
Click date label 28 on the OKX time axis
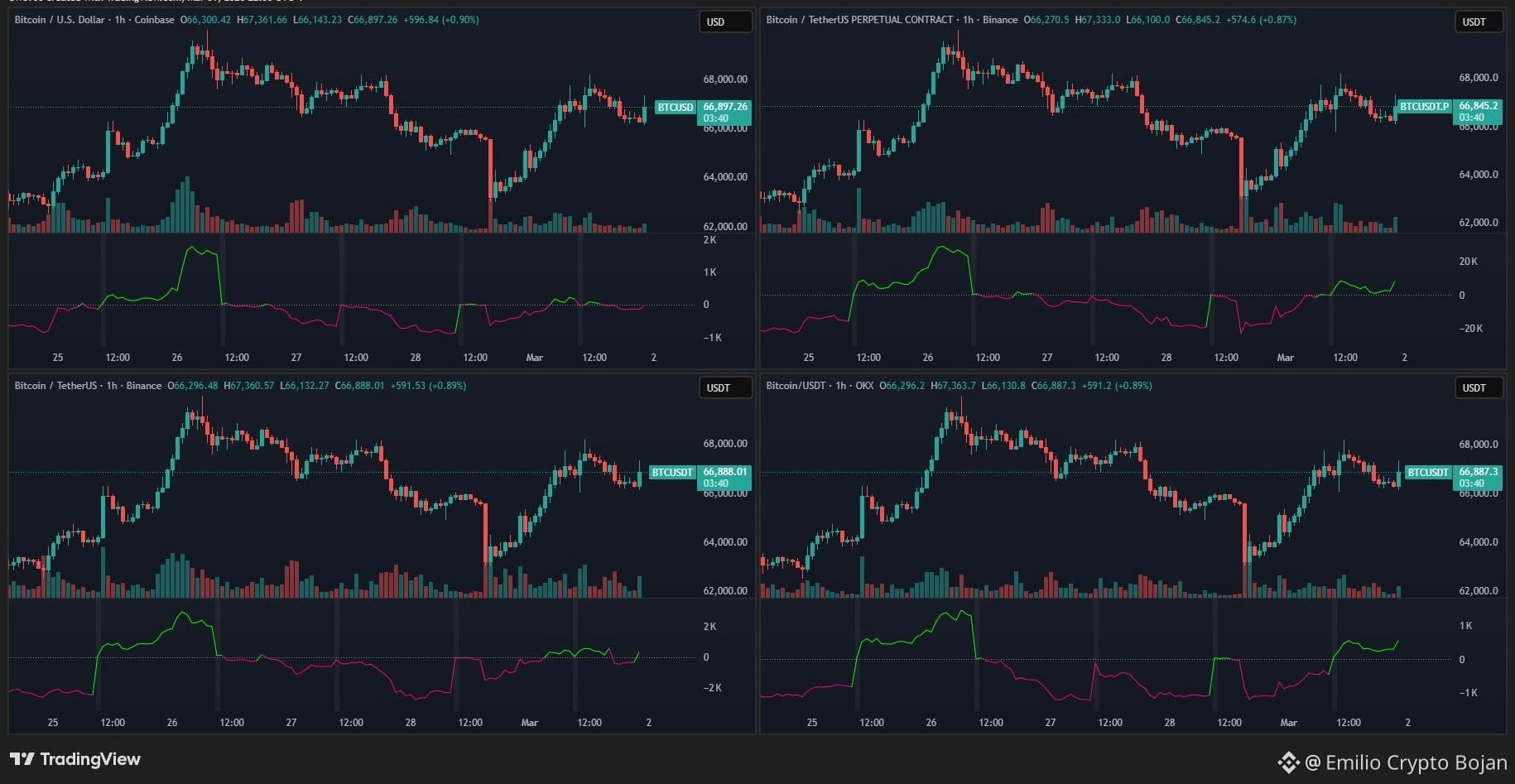[1170, 723]
